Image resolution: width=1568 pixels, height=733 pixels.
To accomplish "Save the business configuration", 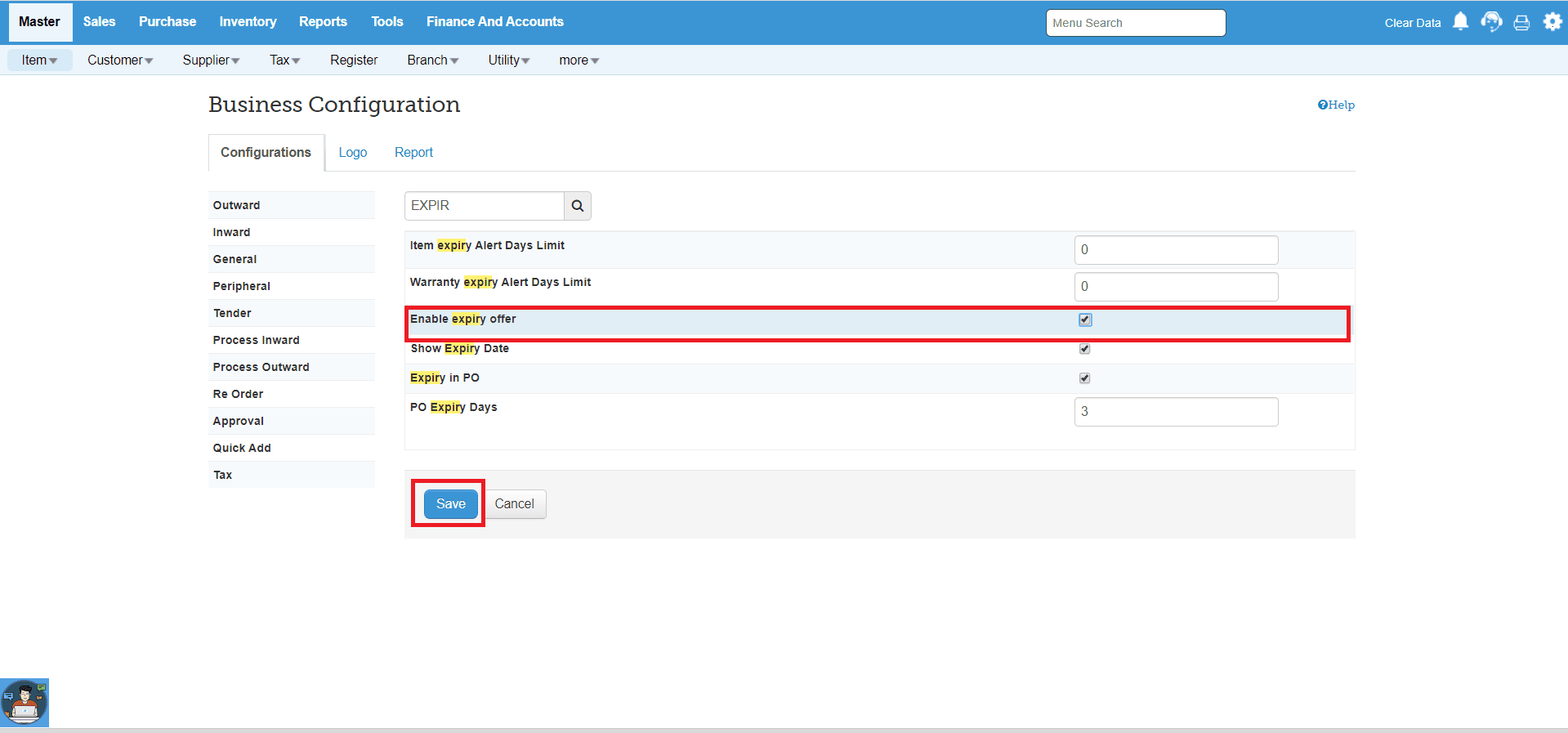I will tap(451, 504).
